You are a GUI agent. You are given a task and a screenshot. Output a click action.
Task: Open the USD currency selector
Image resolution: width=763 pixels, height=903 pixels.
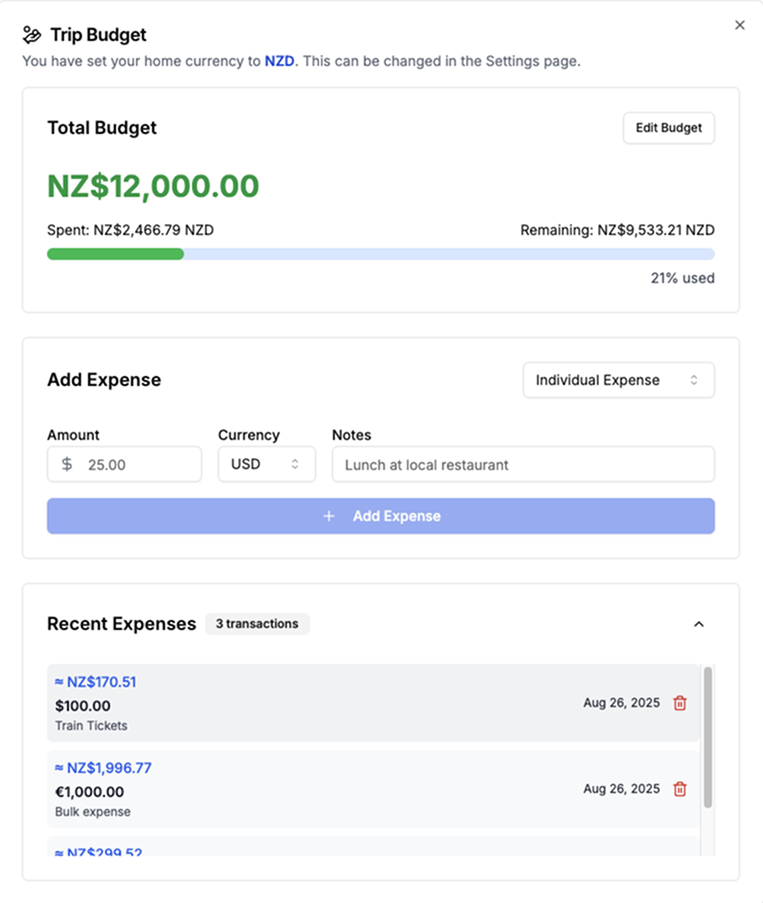266,464
